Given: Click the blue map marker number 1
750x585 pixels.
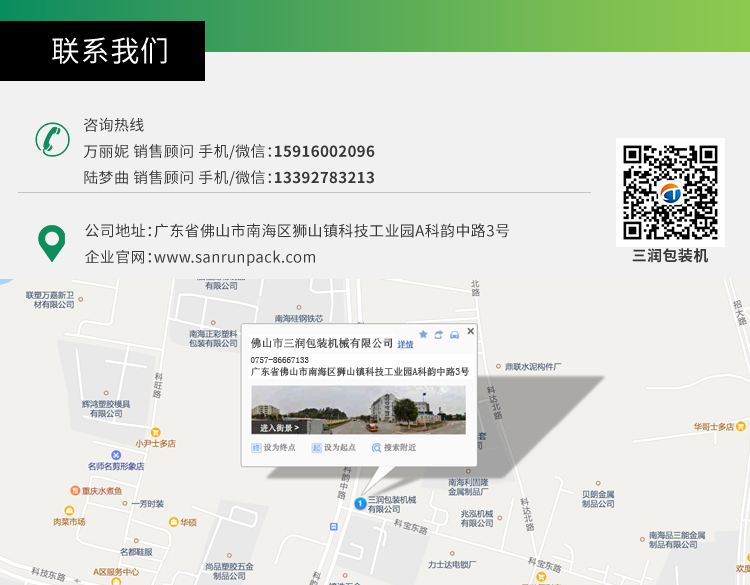Looking at the screenshot, I should (360, 503).
